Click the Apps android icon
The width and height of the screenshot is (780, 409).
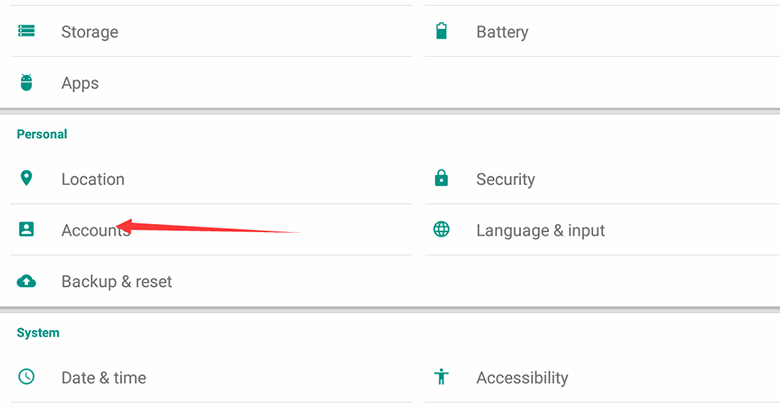[x=27, y=83]
